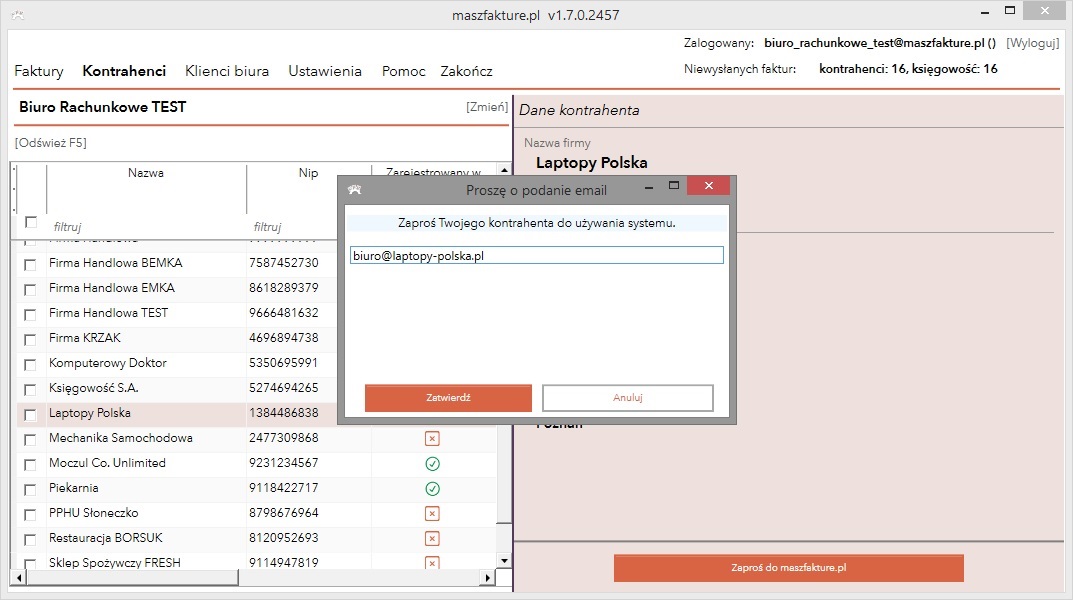1073x600 pixels.
Task: Open the Klienci biura menu
Action: click(227, 71)
